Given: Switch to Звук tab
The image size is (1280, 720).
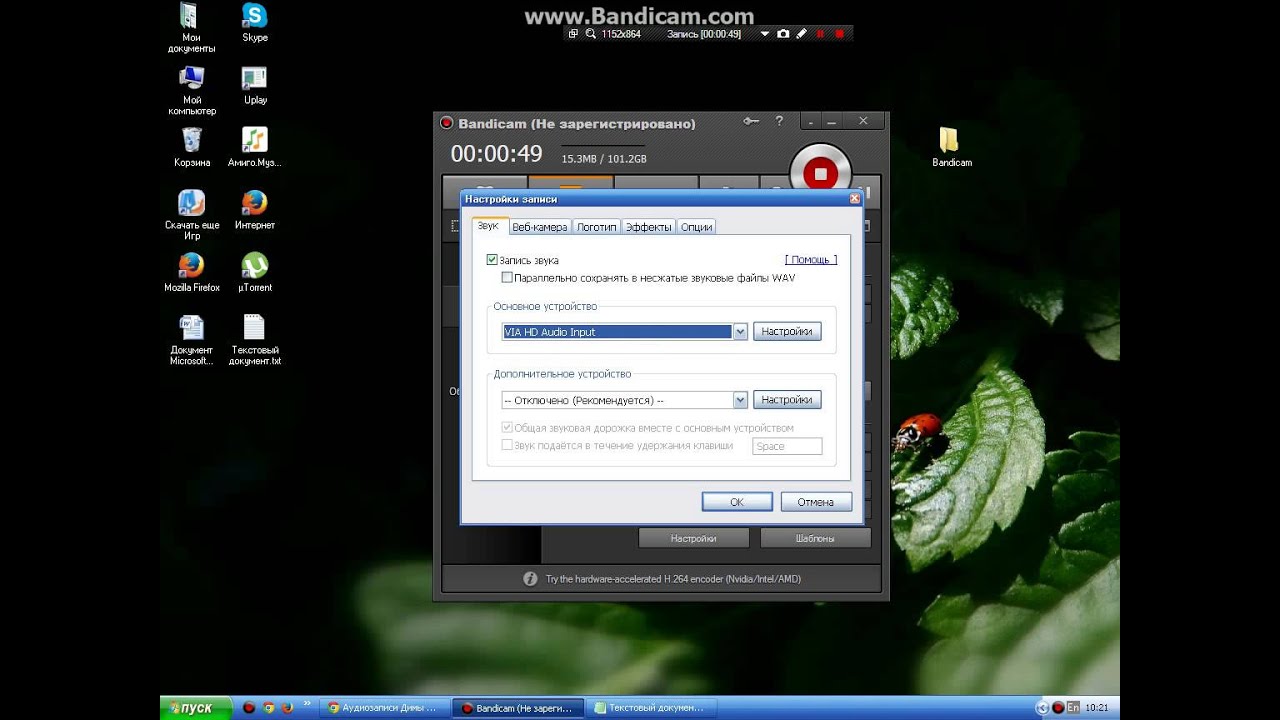Looking at the screenshot, I should (488, 226).
